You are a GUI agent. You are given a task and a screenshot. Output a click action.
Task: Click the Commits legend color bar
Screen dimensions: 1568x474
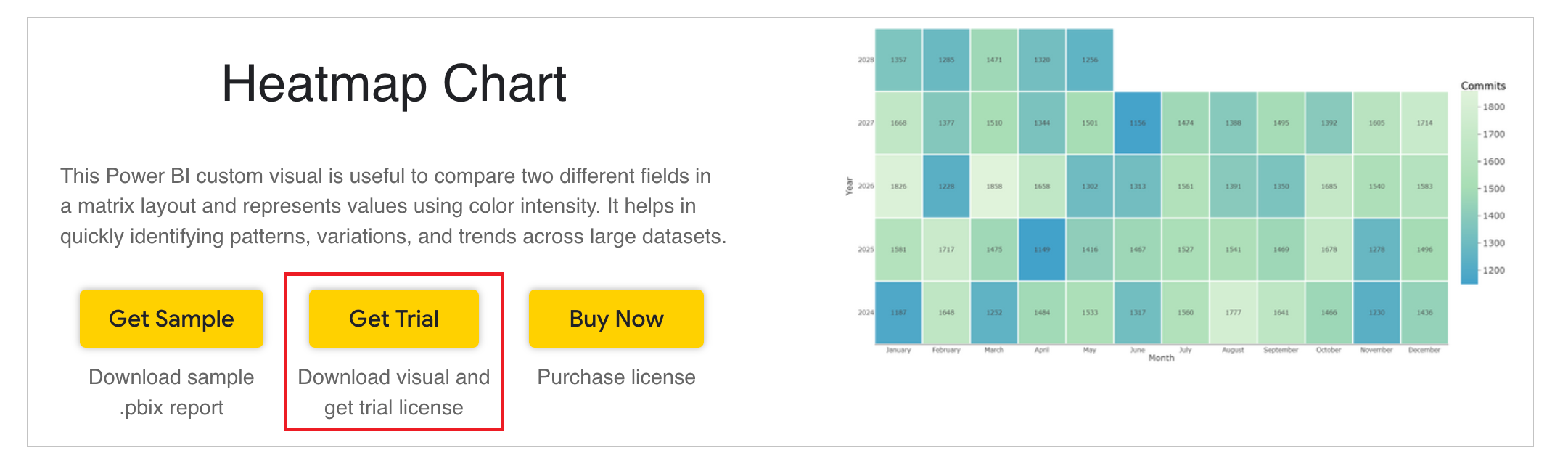click(1469, 189)
